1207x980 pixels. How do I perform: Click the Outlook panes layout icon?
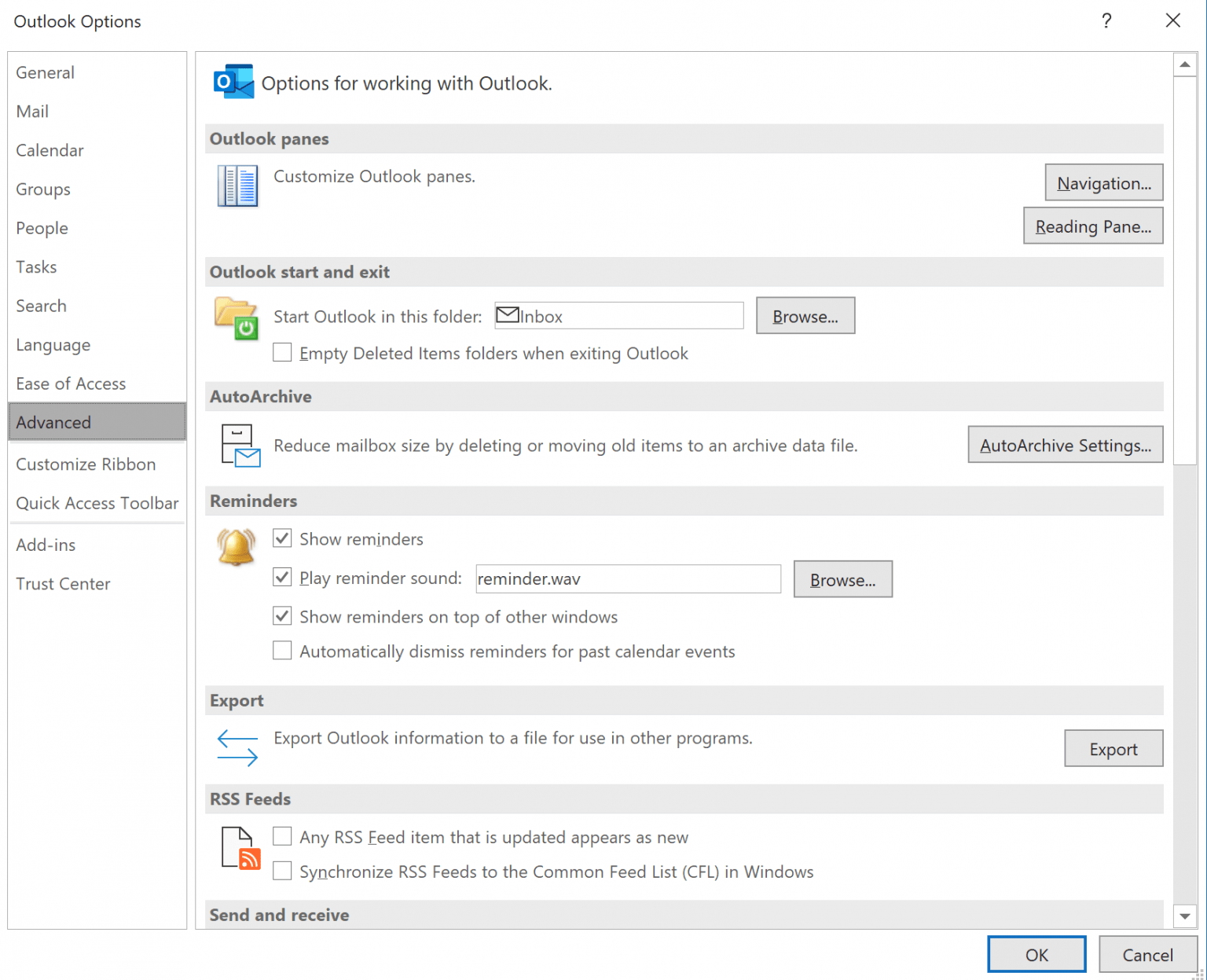click(237, 185)
